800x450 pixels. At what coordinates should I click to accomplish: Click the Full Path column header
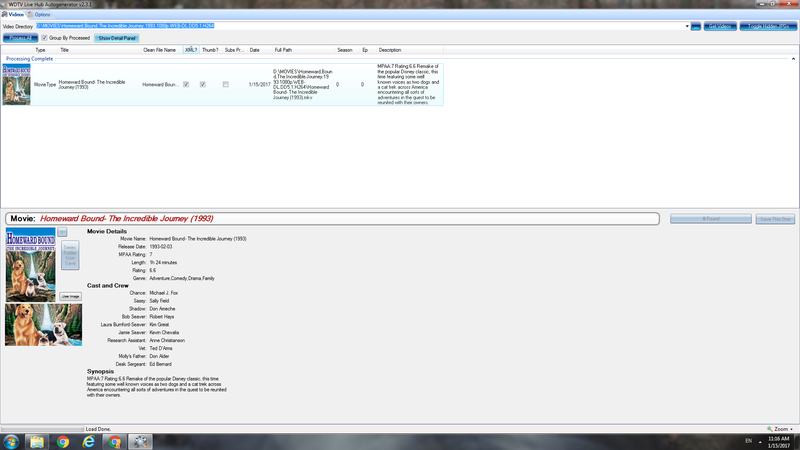[x=283, y=50]
